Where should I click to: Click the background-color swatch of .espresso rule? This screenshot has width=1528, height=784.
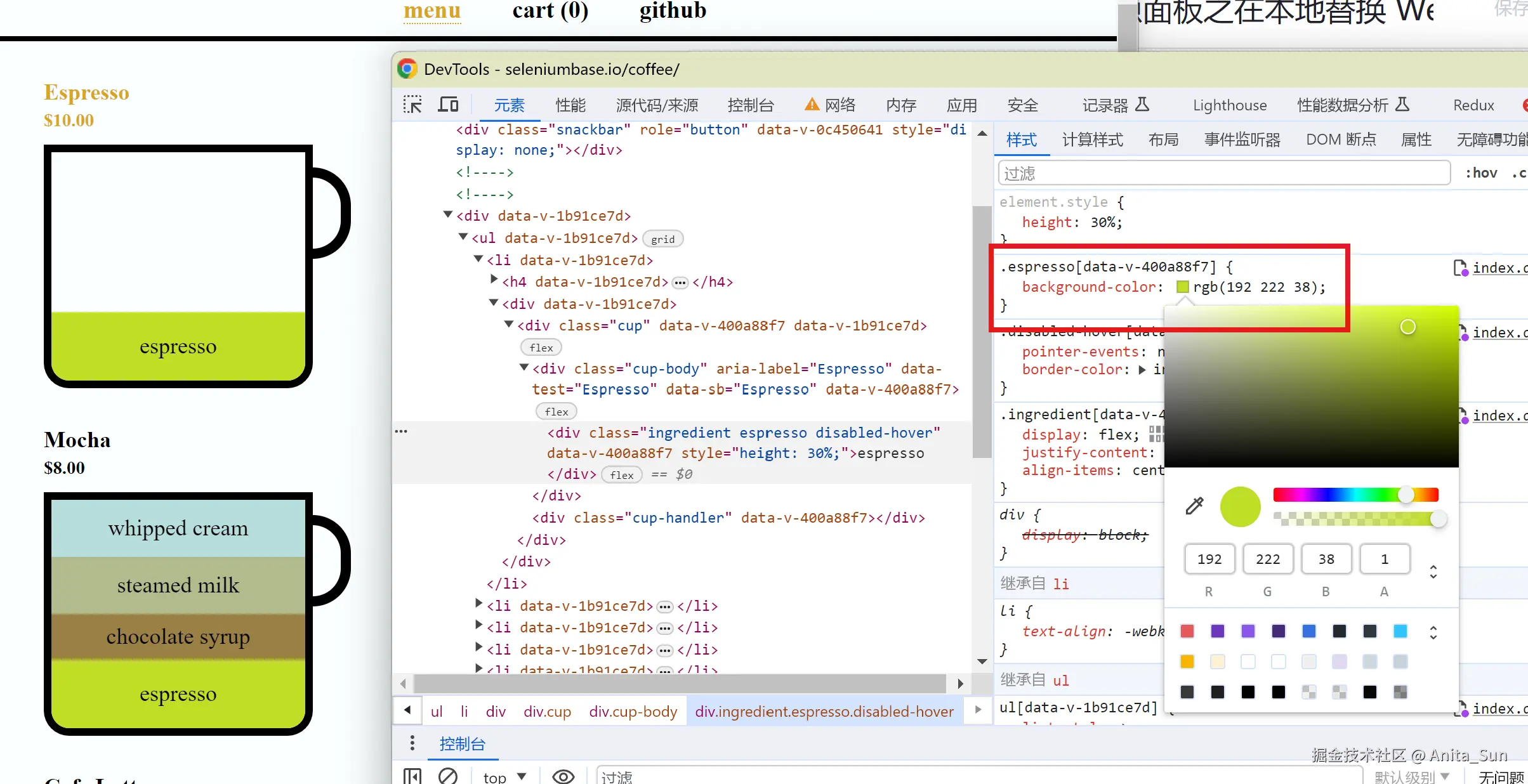(1182, 287)
